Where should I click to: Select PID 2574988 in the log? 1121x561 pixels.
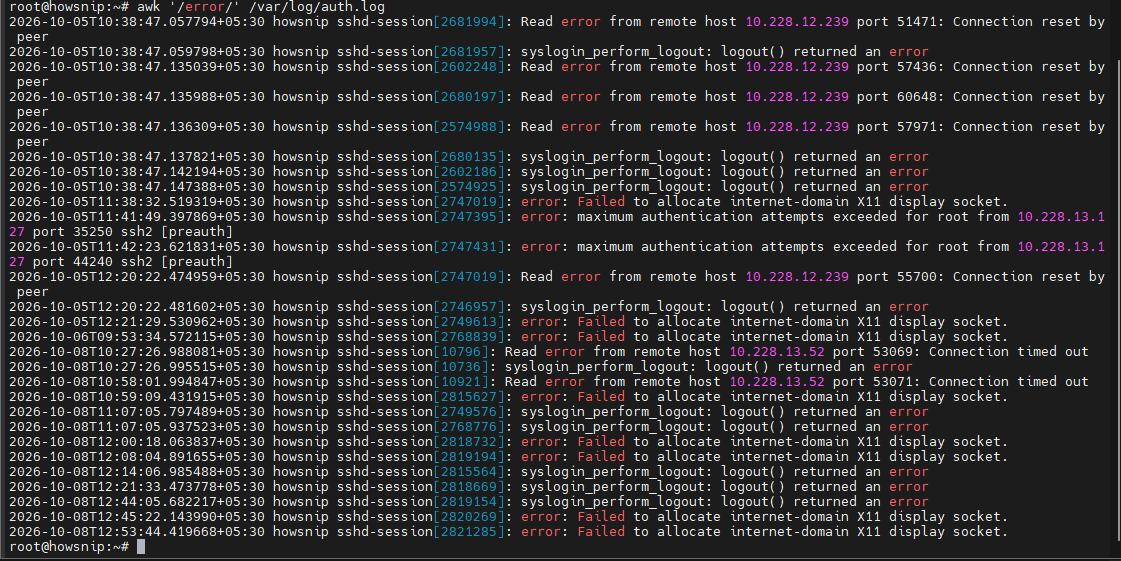pyautogui.click(x=469, y=126)
